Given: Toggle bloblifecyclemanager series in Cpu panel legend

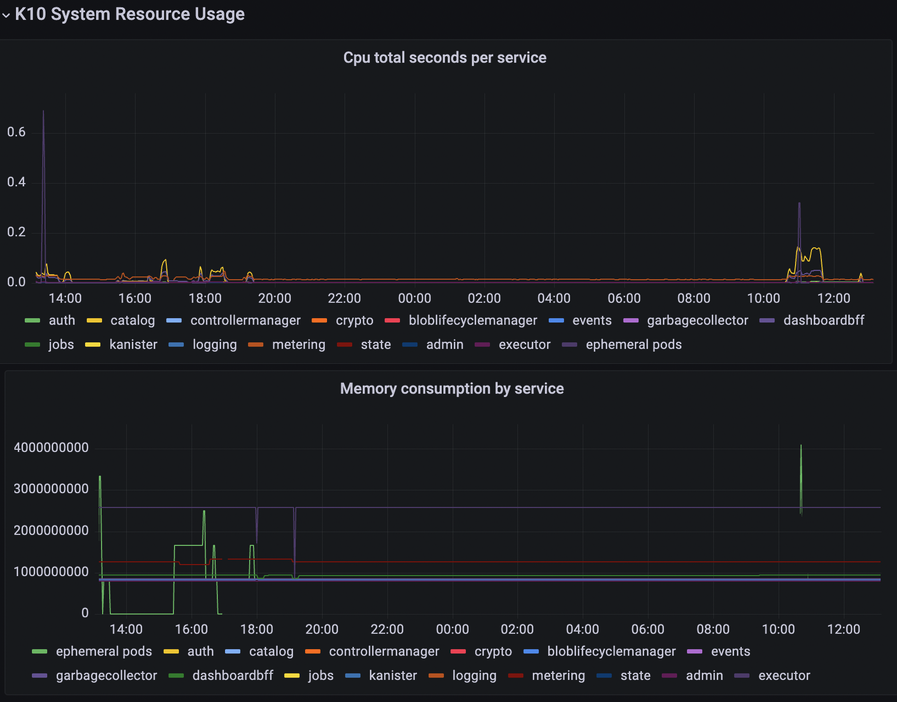Looking at the screenshot, I should tap(473, 320).
